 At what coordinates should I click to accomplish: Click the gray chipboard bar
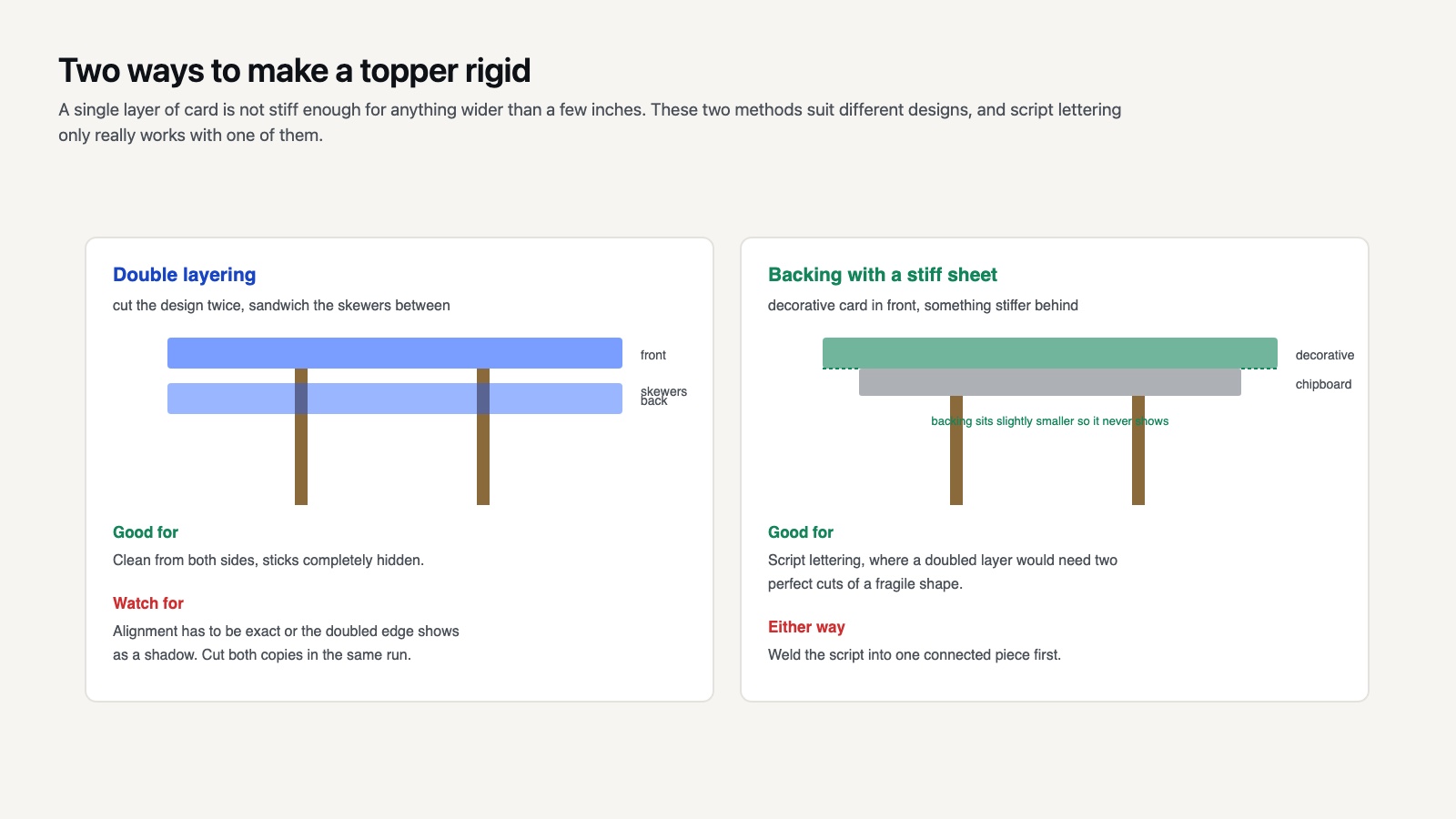tap(1050, 382)
